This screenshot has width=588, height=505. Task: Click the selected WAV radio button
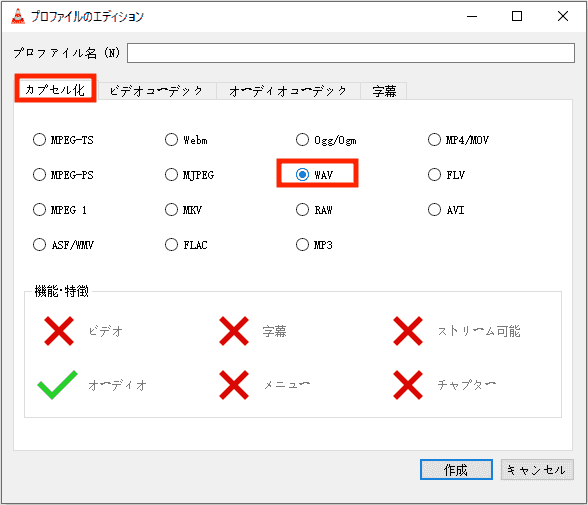302,175
